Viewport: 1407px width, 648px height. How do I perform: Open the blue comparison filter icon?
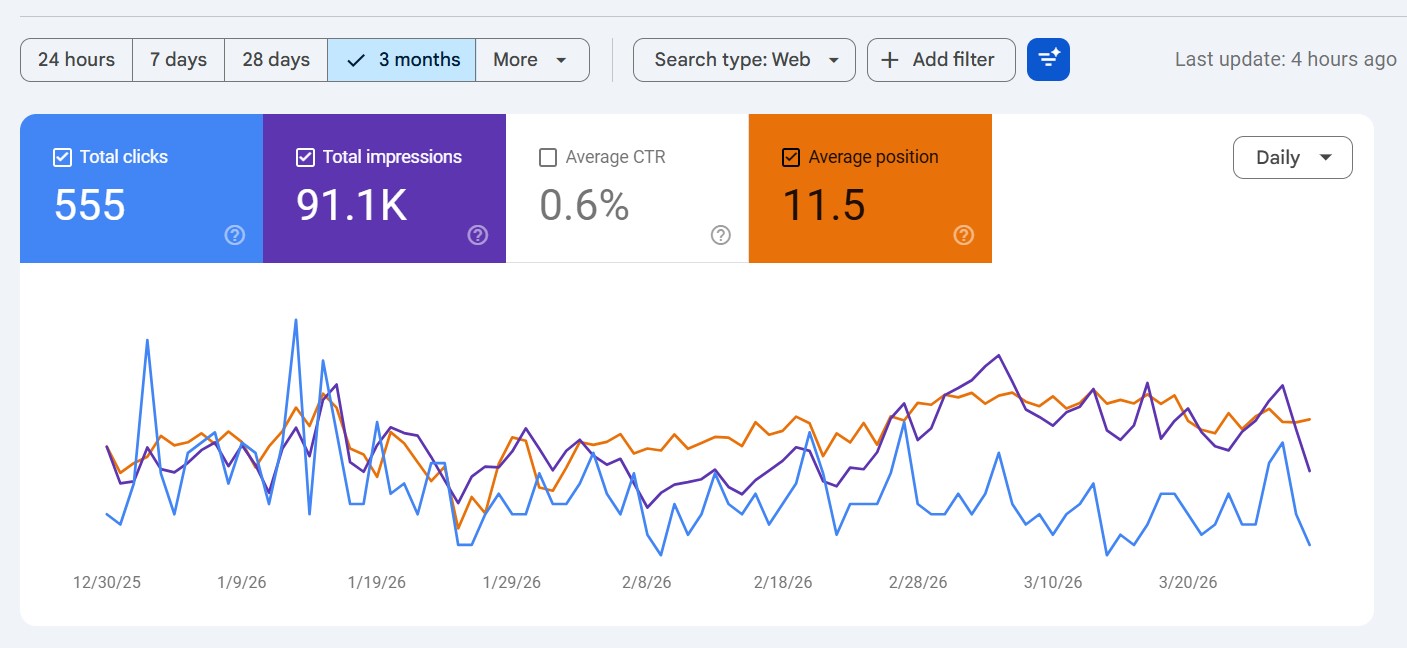point(1048,59)
